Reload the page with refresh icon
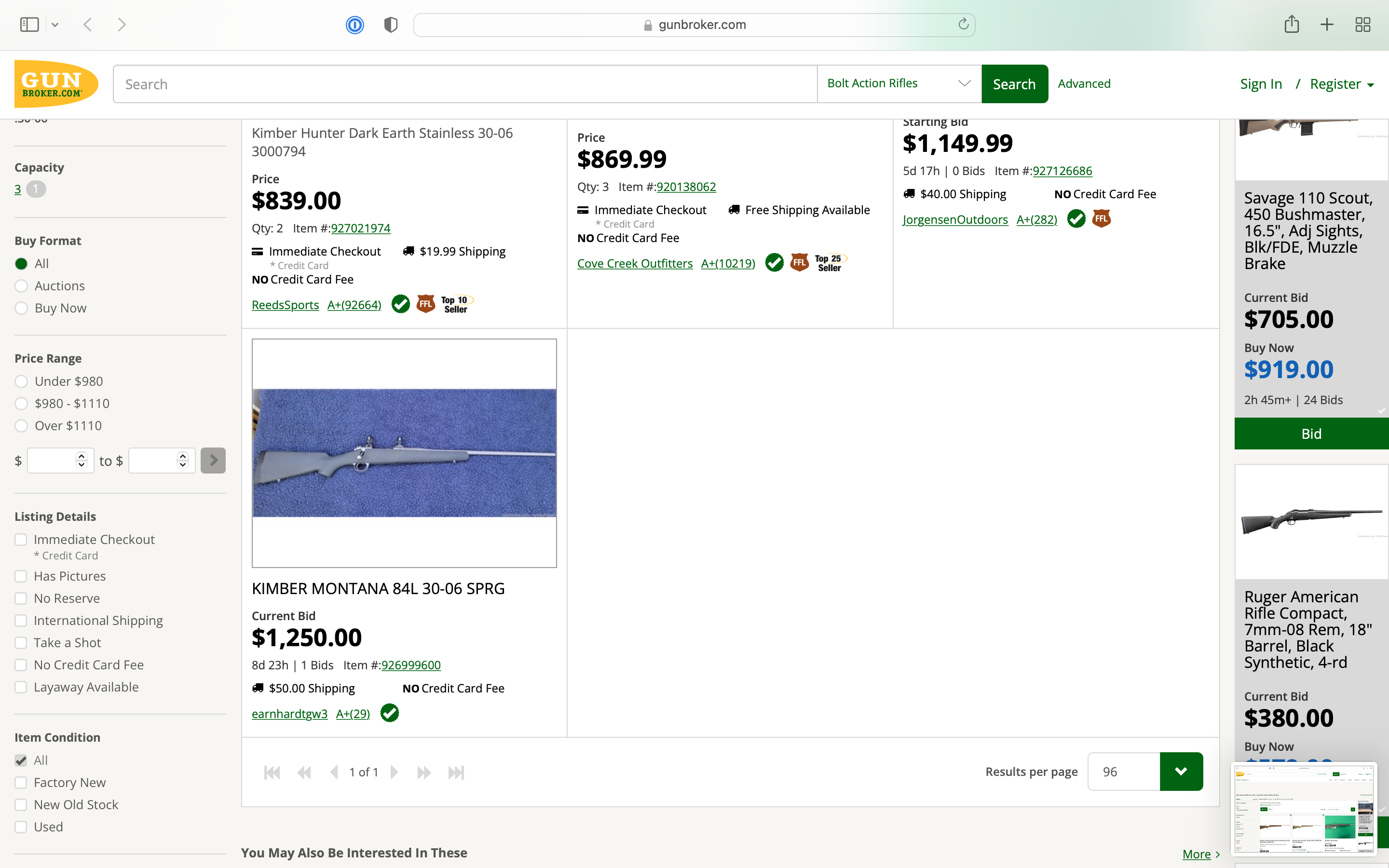This screenshot has height=868, width=1389. pos(963,24)
